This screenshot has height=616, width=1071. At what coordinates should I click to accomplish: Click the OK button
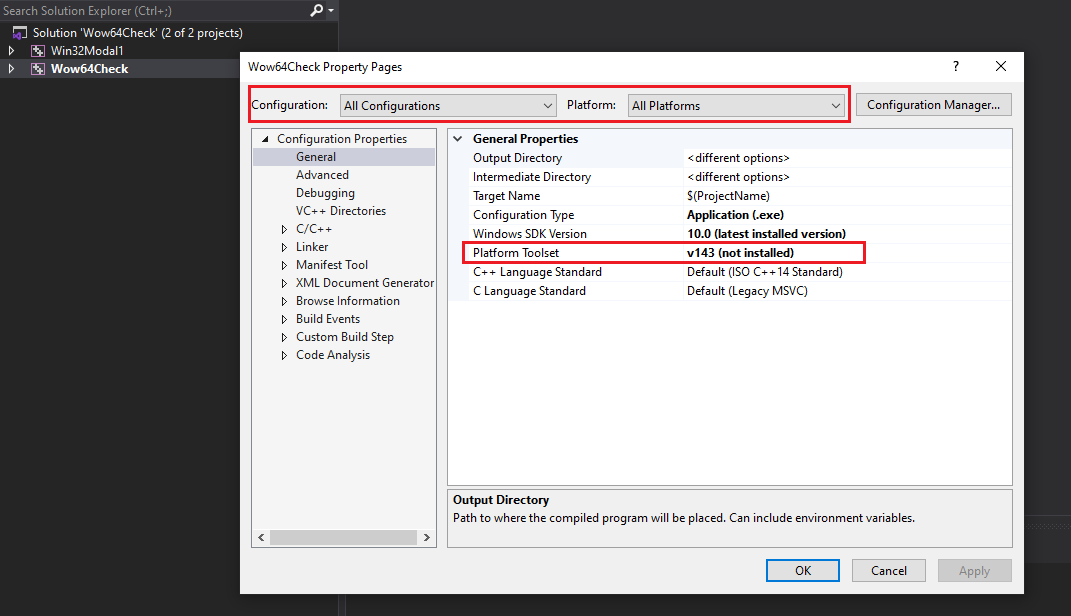[803, 570]
